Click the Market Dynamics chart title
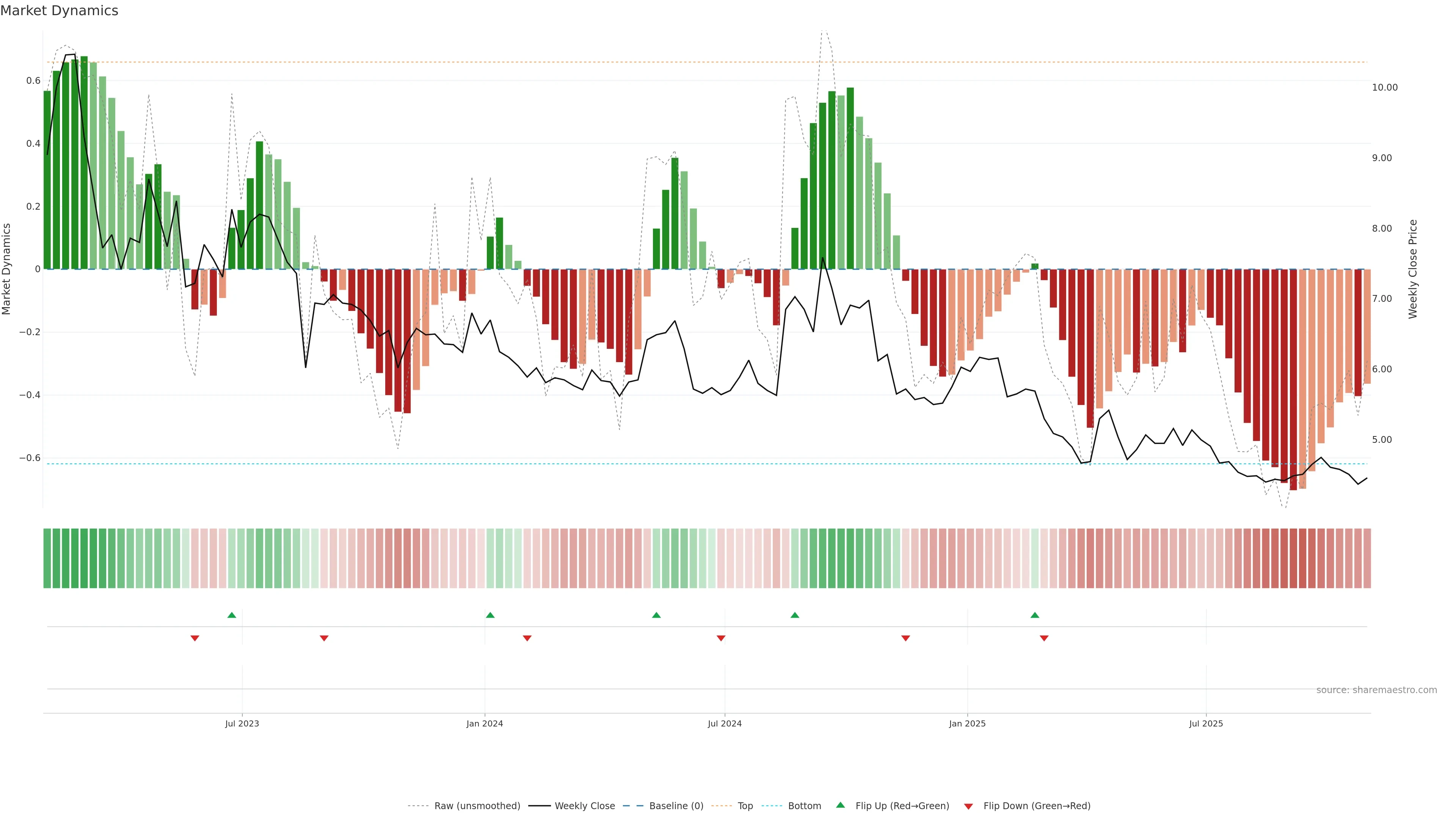 (x=60, y=11)
